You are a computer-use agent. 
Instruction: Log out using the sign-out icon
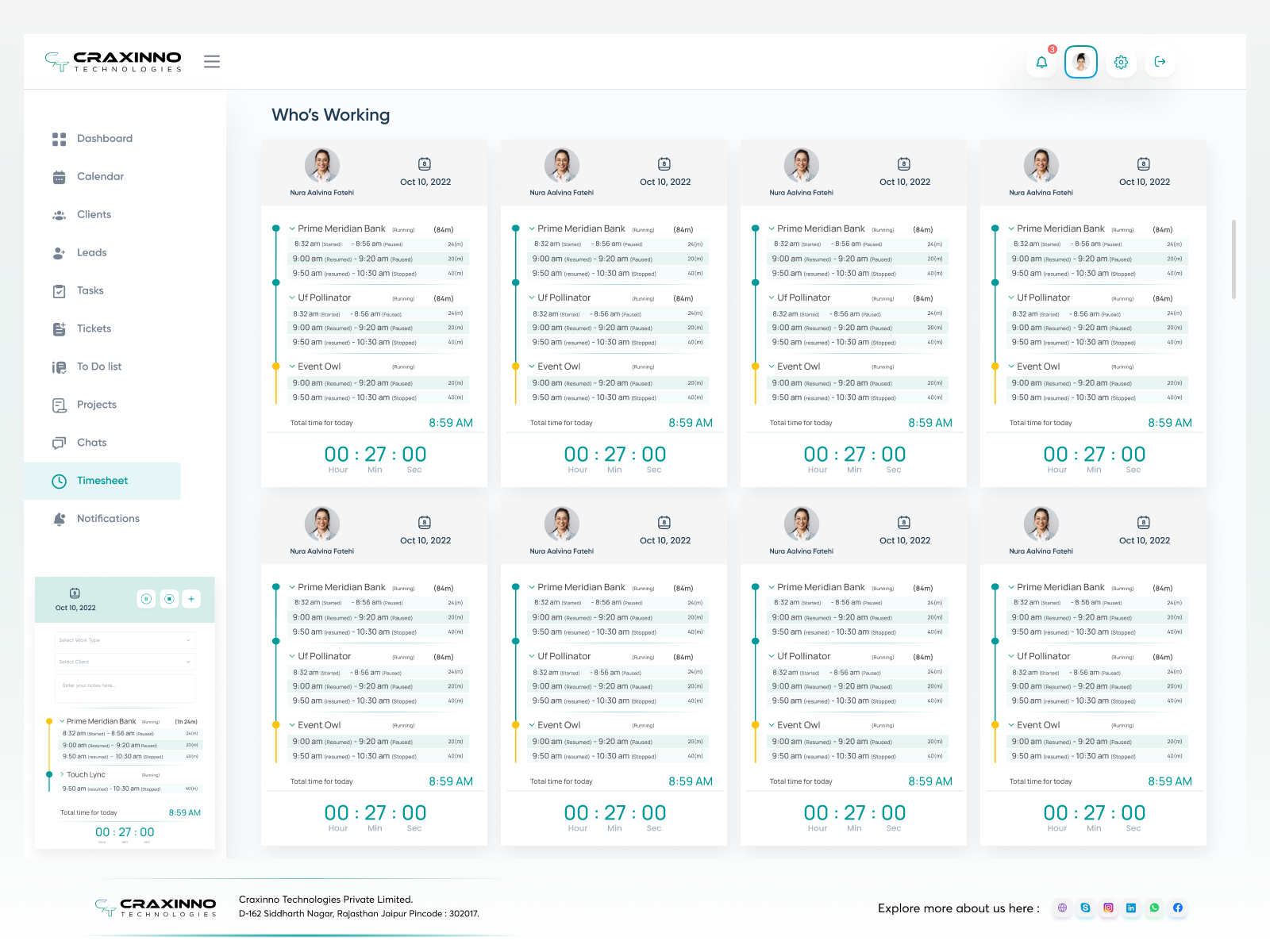pos(1160,61)
